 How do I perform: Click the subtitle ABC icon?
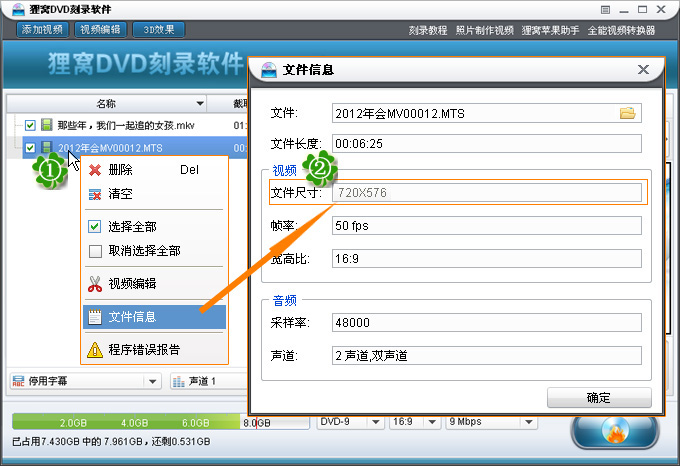18,381
